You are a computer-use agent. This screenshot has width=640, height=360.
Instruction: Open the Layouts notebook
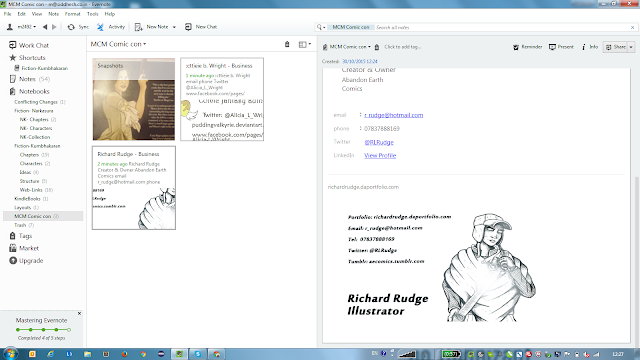26,207
